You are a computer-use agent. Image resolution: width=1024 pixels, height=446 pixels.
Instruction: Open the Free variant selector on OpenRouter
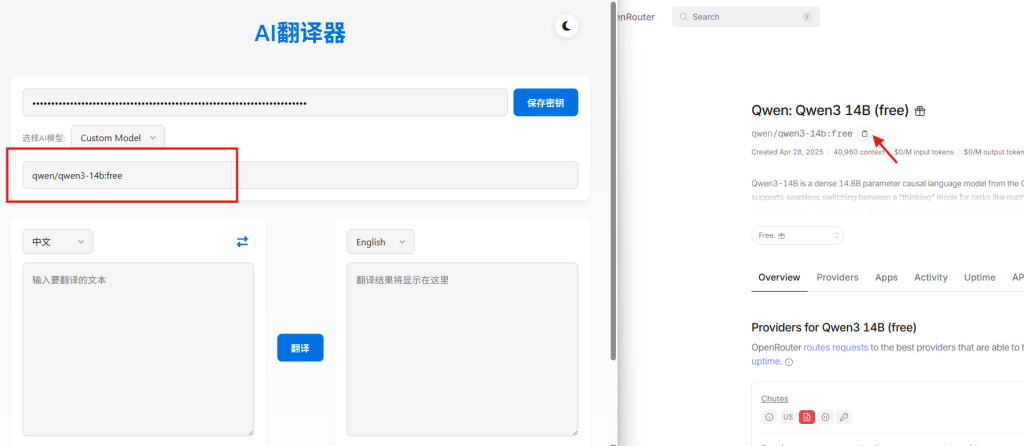coord(797,235)
